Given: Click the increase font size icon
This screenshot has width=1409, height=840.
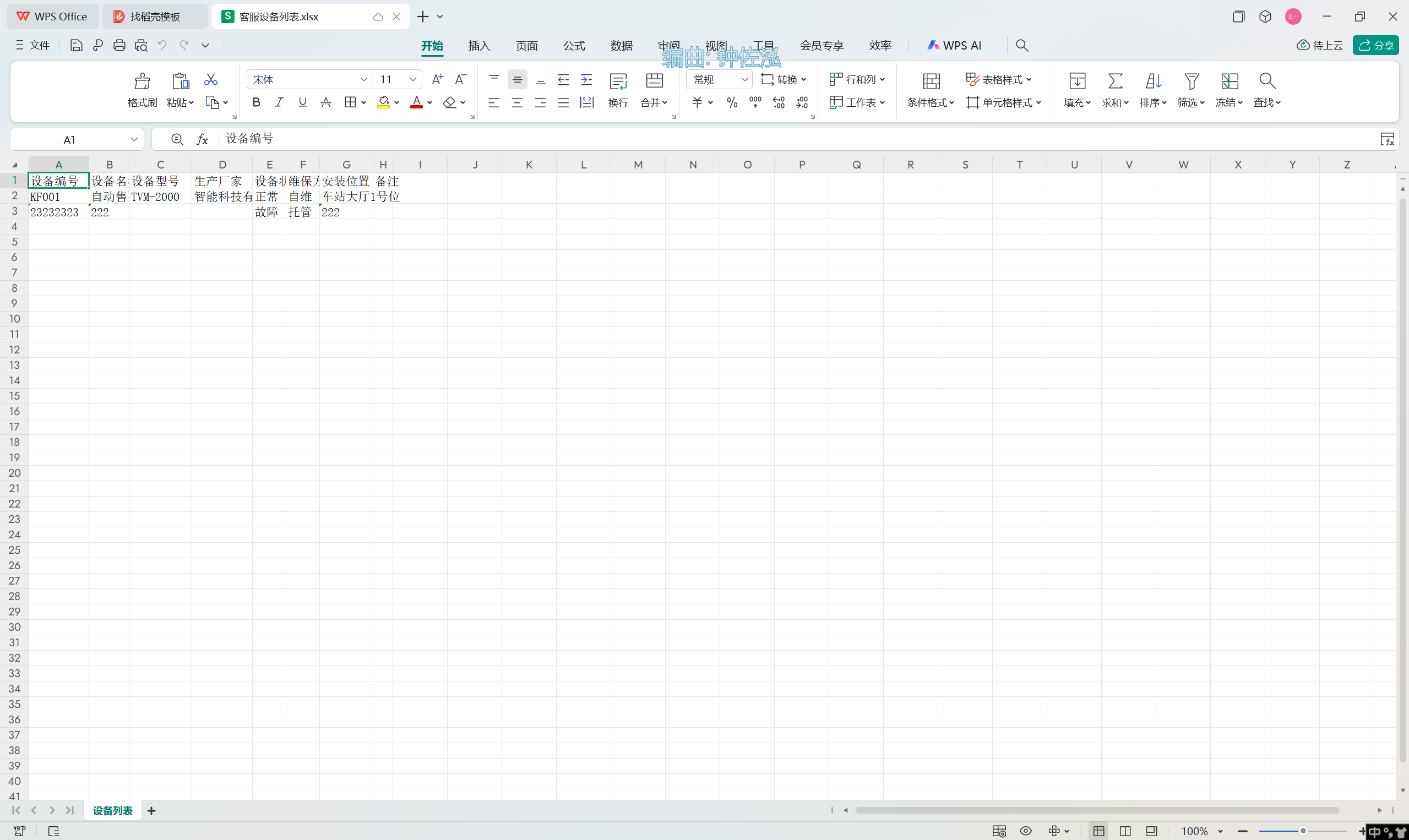Looking at the screenshot, I should pyautogui.click(x=437, y=79).
